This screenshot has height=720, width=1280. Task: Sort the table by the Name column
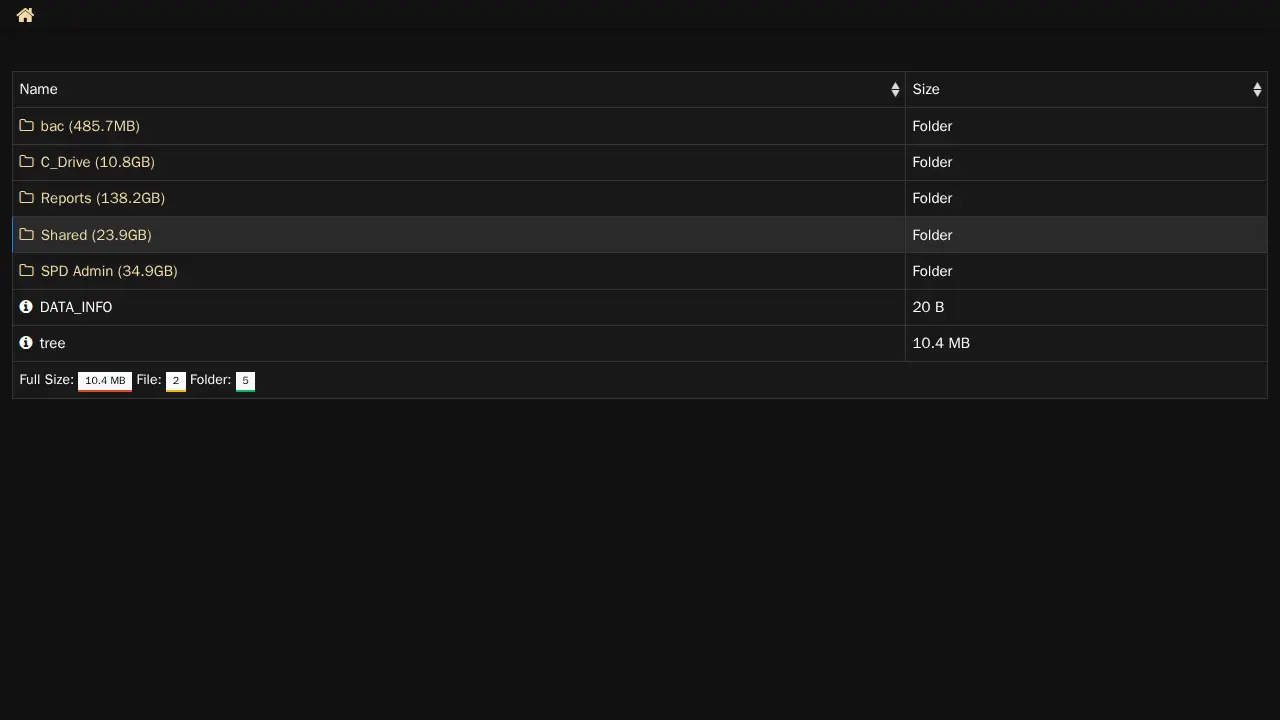click(x=894, y=90)
